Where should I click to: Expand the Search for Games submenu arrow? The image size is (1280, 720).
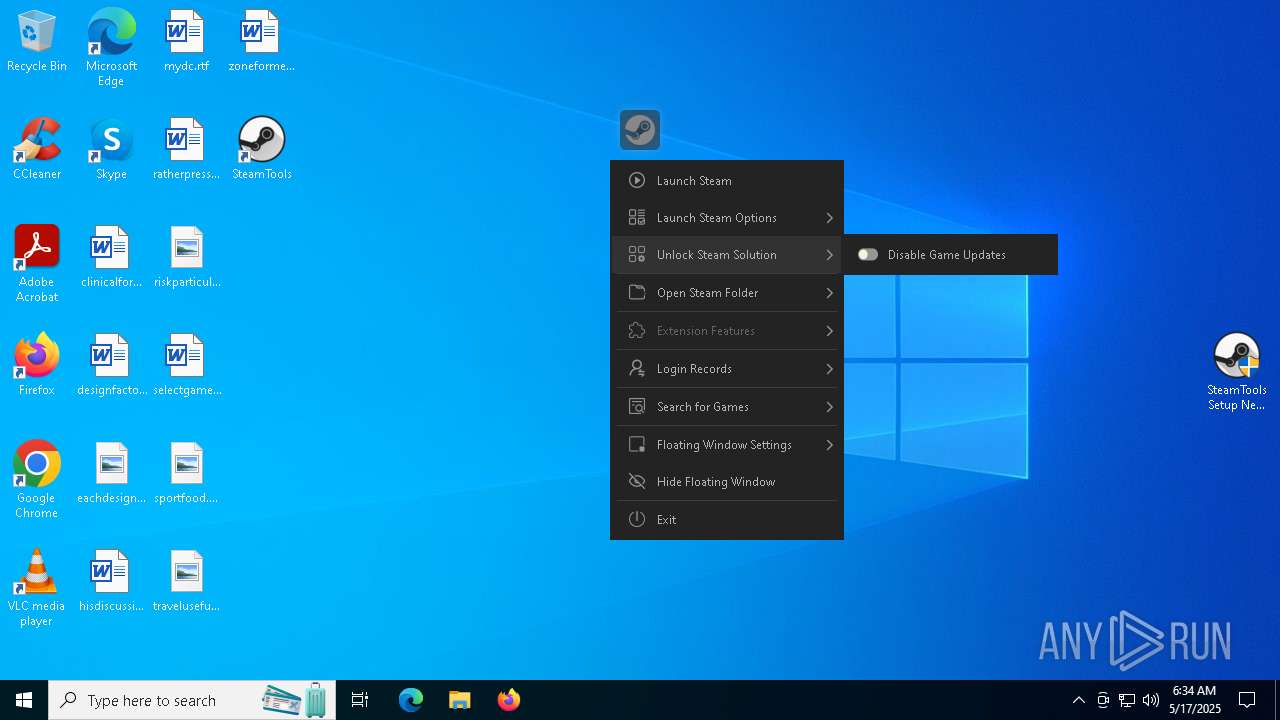tap(829, 406)
